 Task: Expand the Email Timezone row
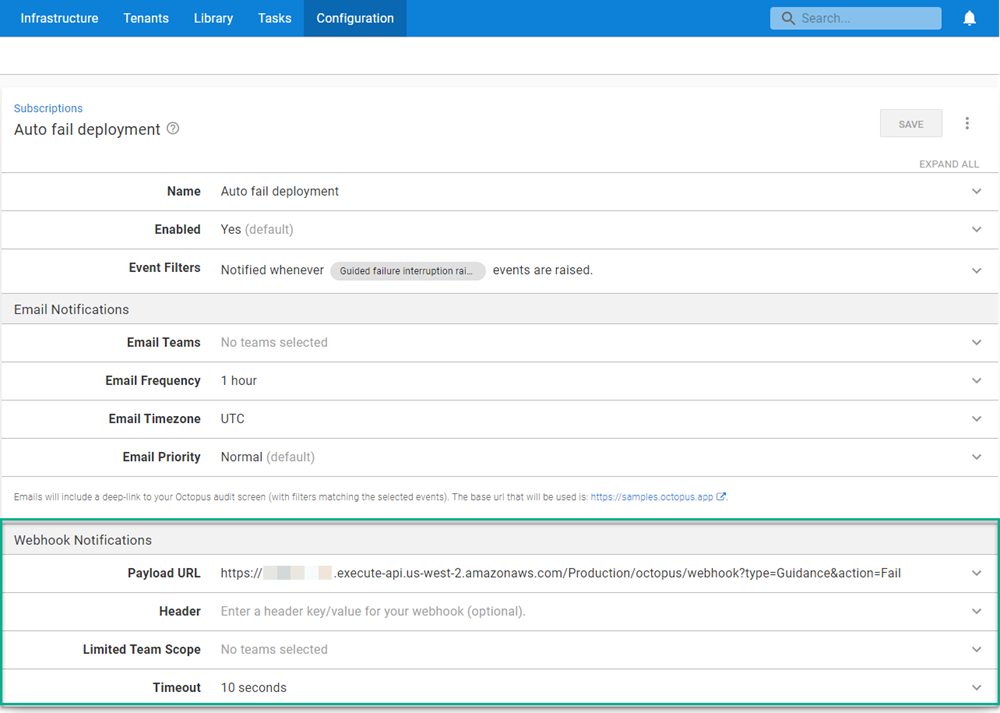(977, 419)
